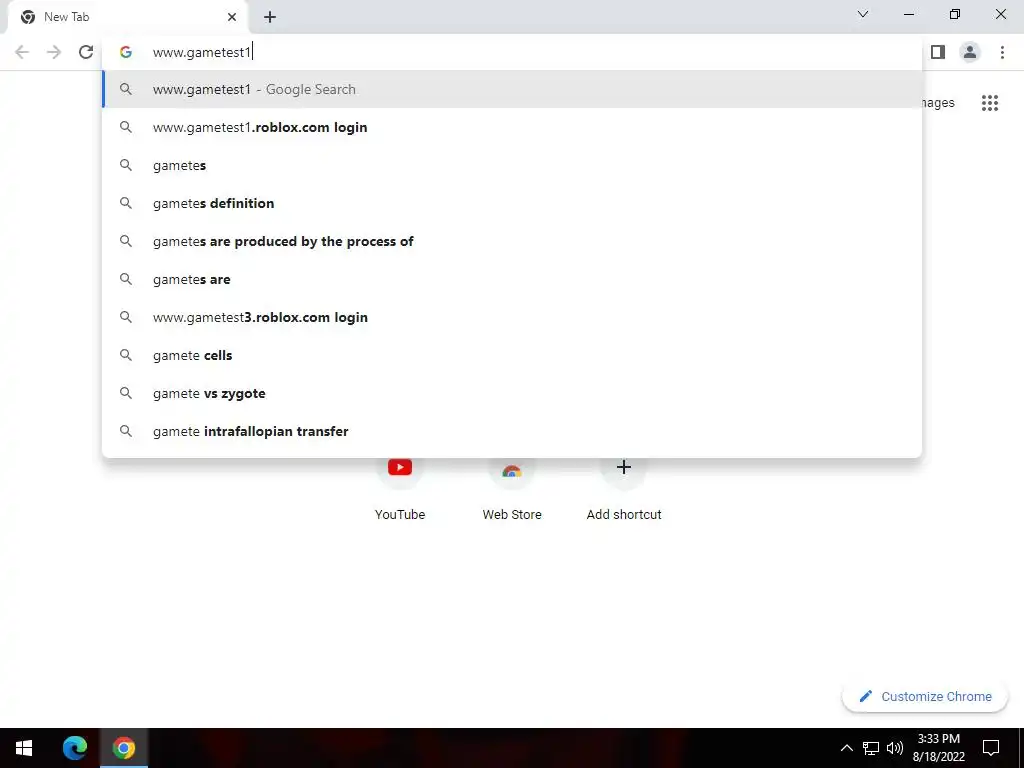
Task: Open the clock showing 3:33 PM
Action: [938, 748]
